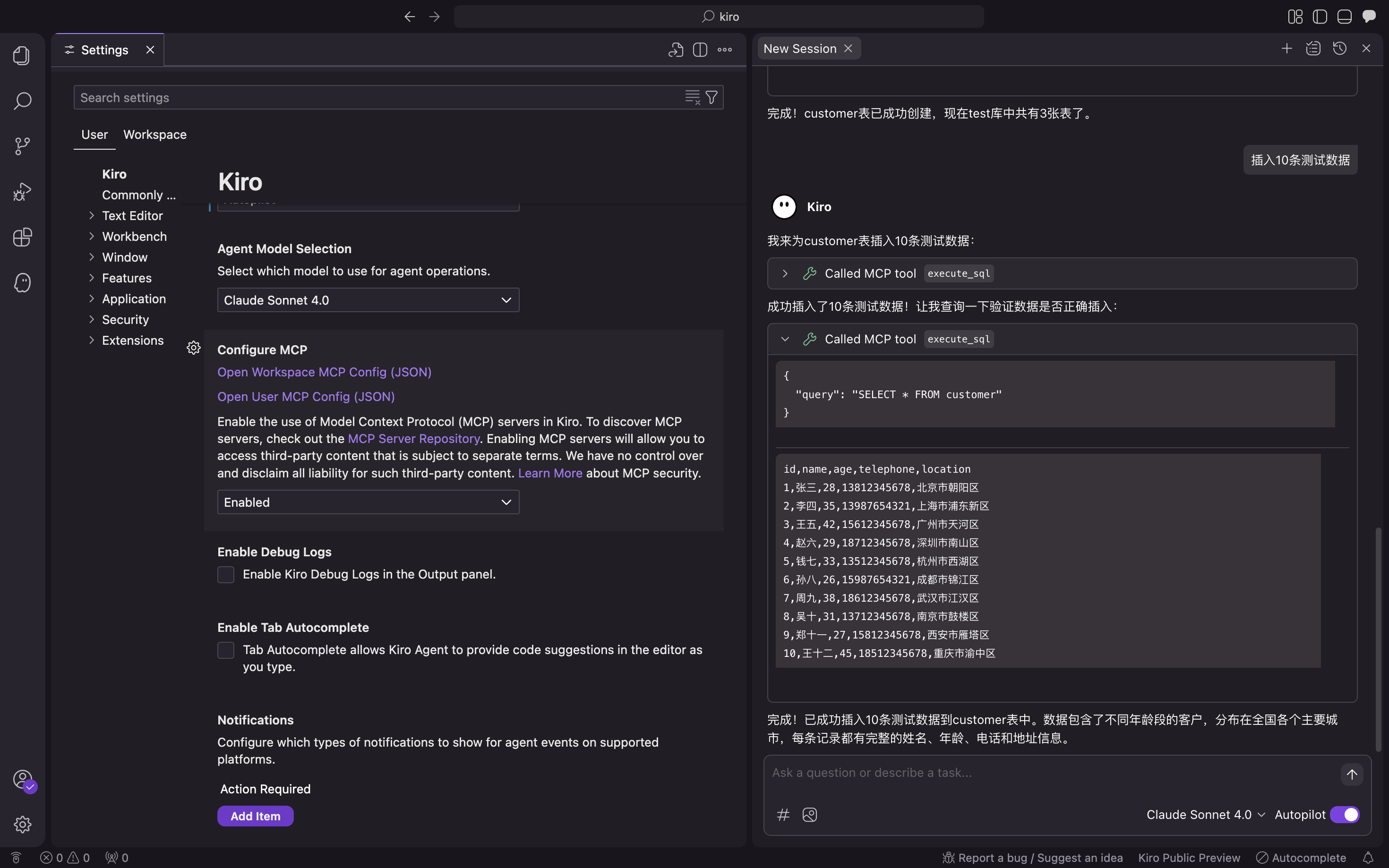This screenshot has height=868, width=1389.
Task: Click the Add Item button
Action: point(256,816)
